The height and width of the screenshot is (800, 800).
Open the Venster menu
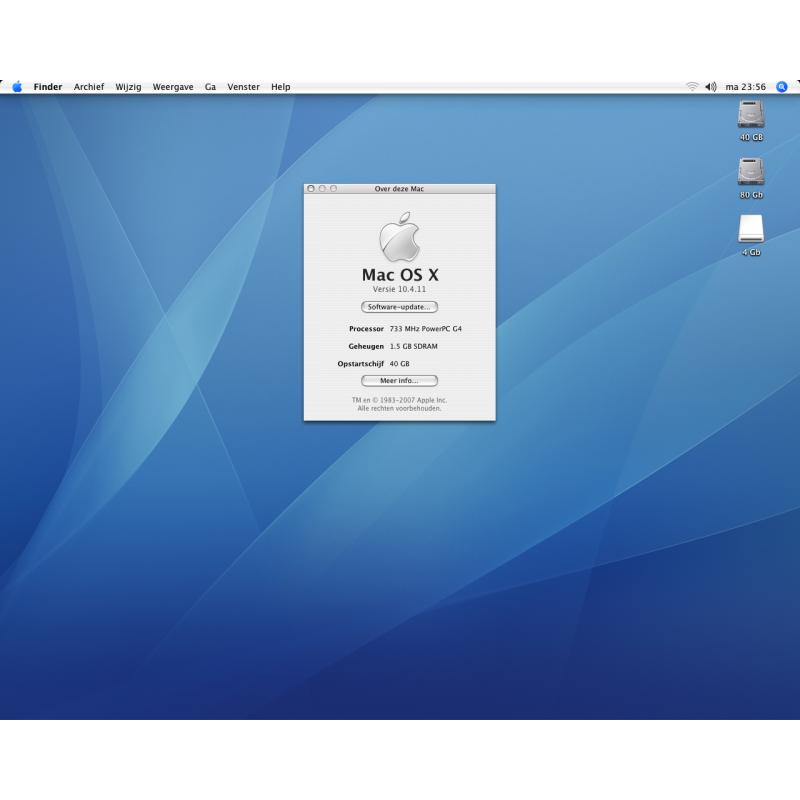[x=243, y=87]
